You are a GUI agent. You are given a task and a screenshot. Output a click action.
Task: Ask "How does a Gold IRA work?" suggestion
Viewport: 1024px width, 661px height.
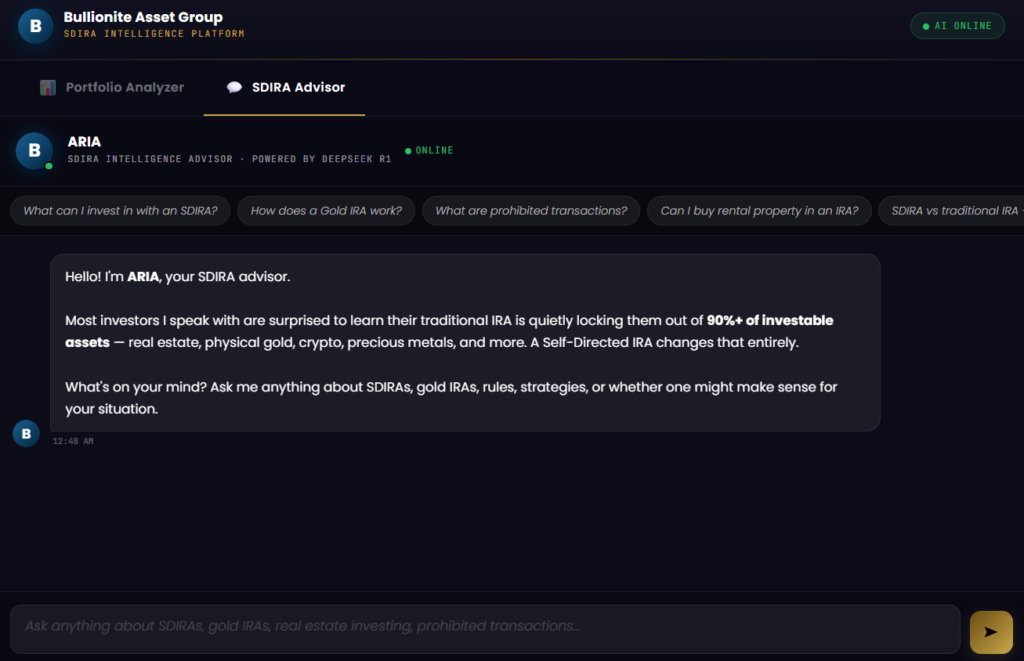[x=326, y=211]
